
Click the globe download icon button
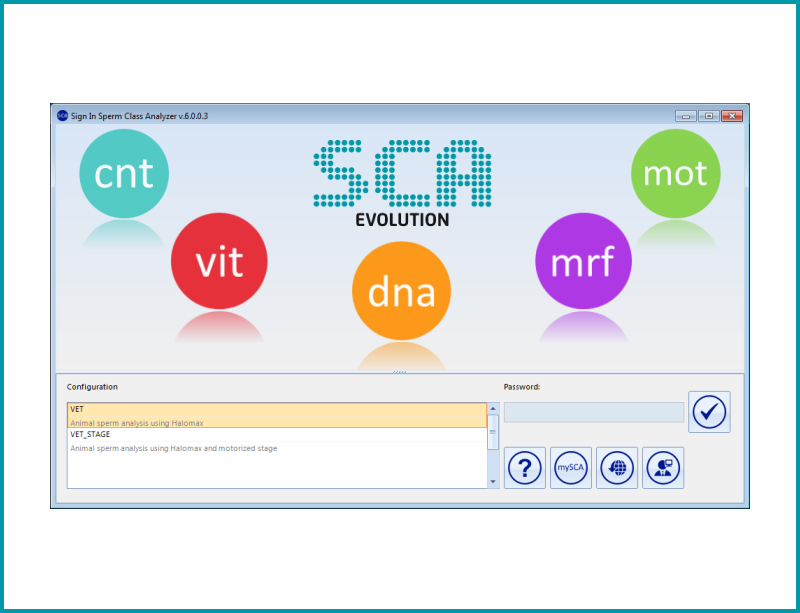[x=617, y=468]
